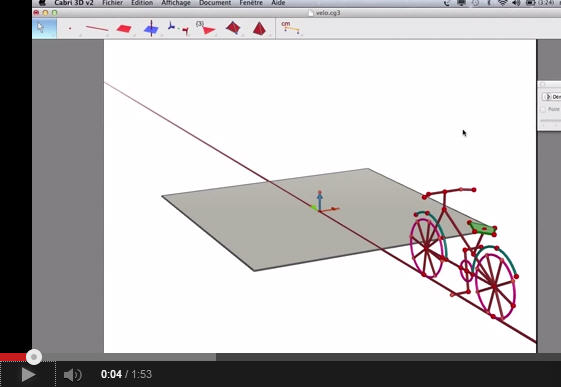Viewport: 561px width, 387px height.
Task: Select the red Plane tool
Action: point(124,29)
